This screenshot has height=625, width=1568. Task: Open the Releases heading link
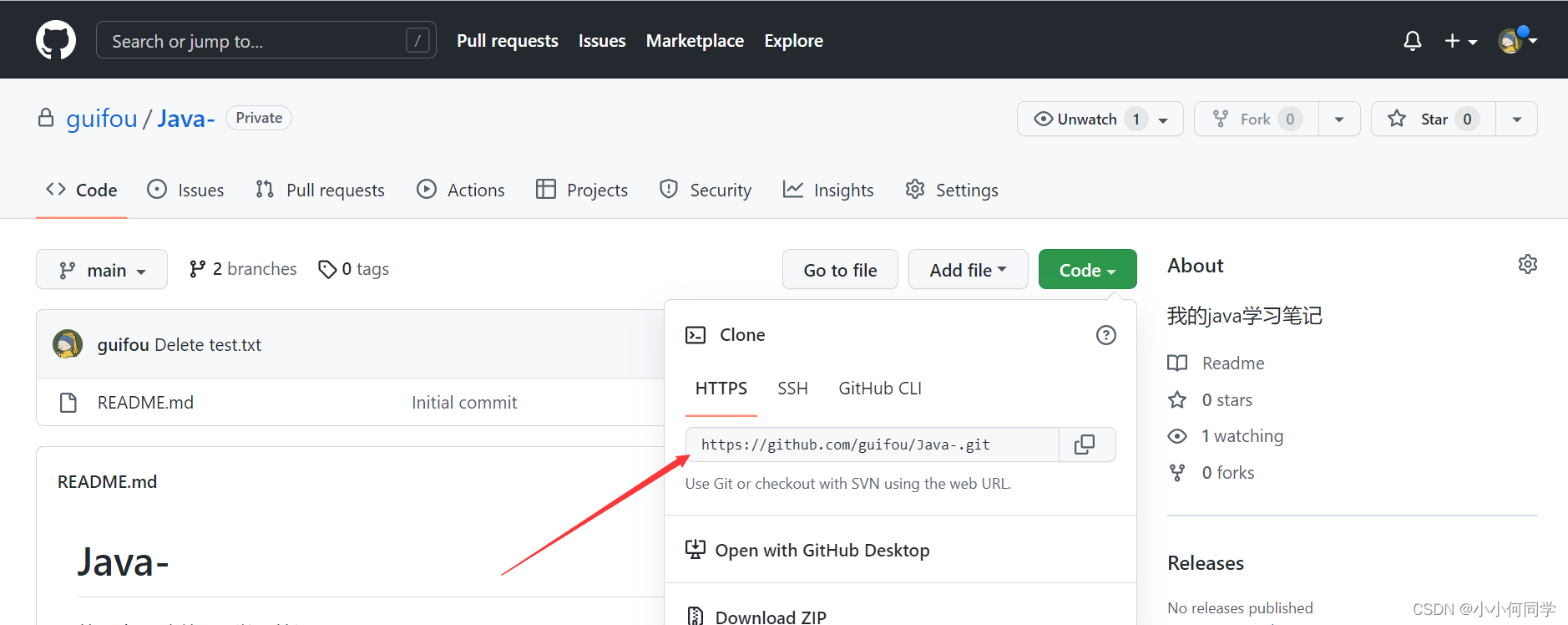point(1206,563)
